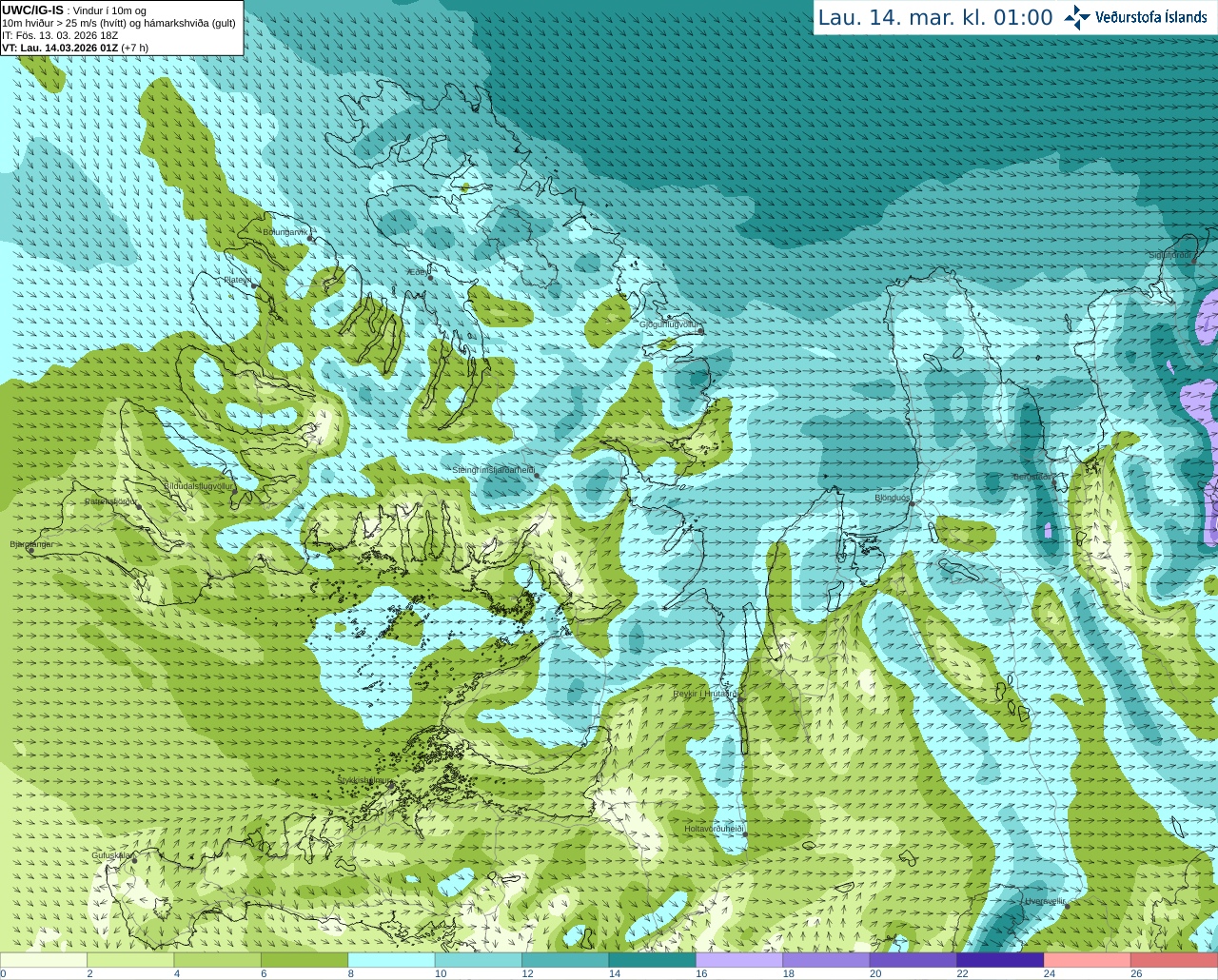
Task: Select the 20–22 m/s purple legend swatch
Action: click(913, 960)
